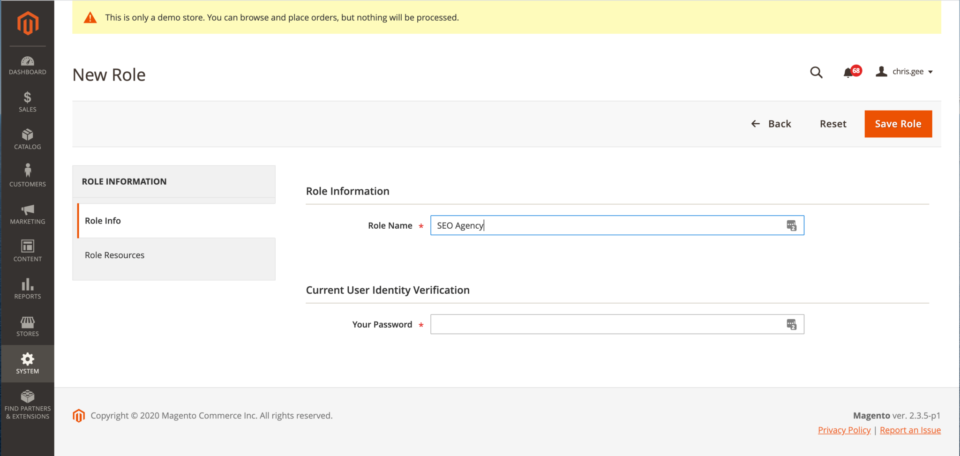Open the Marketing menu
Screen dimensions: 960x456
click(27, 214)
